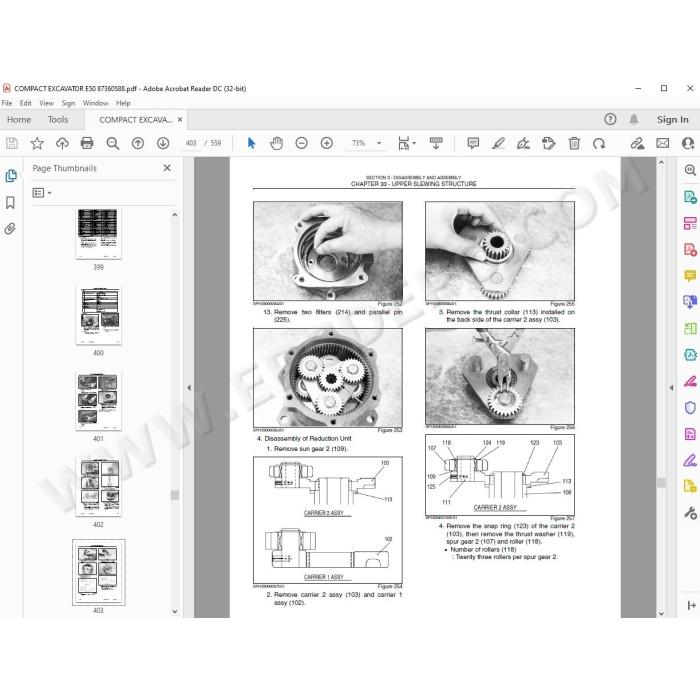Screen dimensions: 700x700
Task: Open More Tools wrench icon in right pane
Action: (690, 513)
